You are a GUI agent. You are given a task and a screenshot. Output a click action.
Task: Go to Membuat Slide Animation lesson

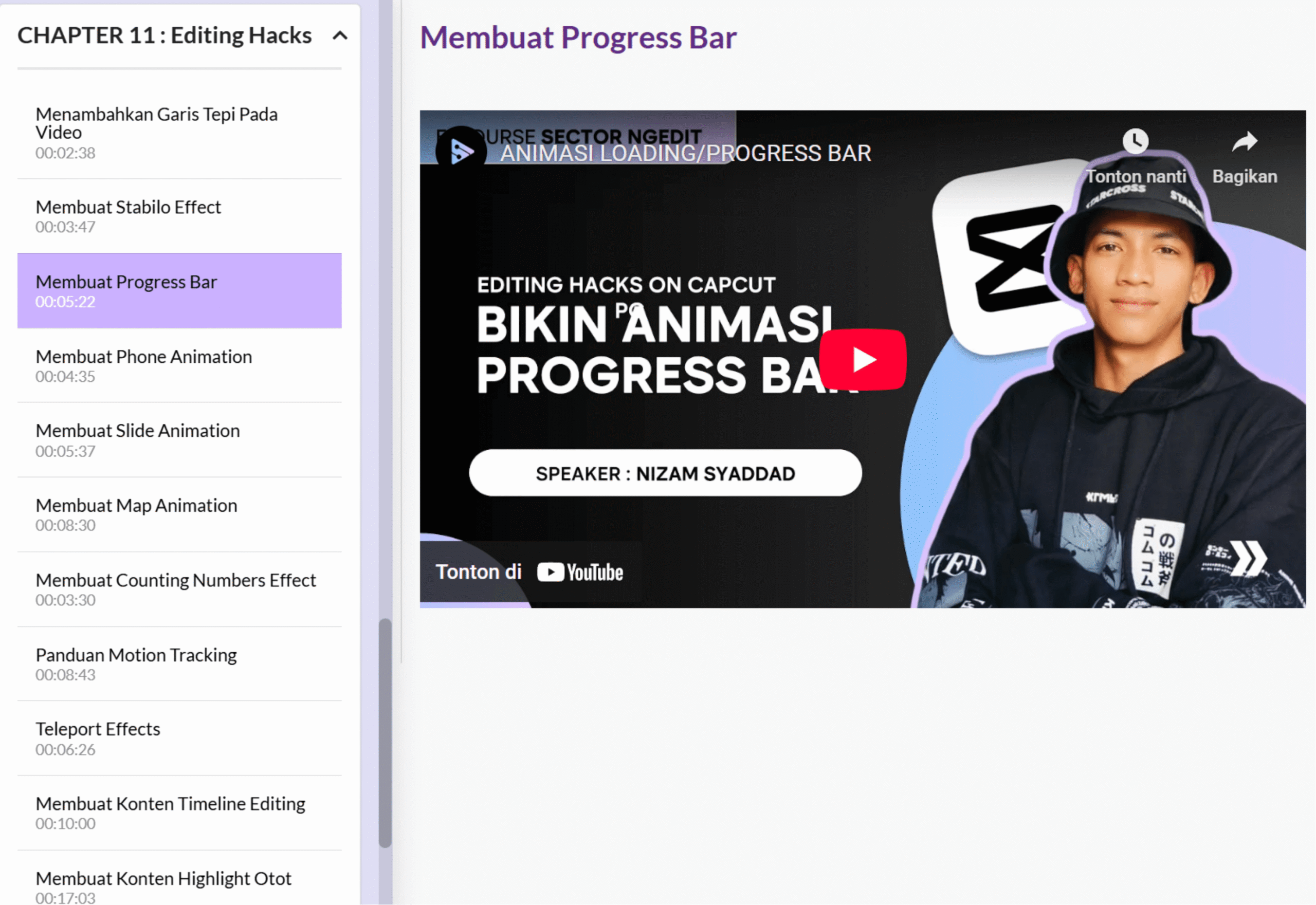179,440
